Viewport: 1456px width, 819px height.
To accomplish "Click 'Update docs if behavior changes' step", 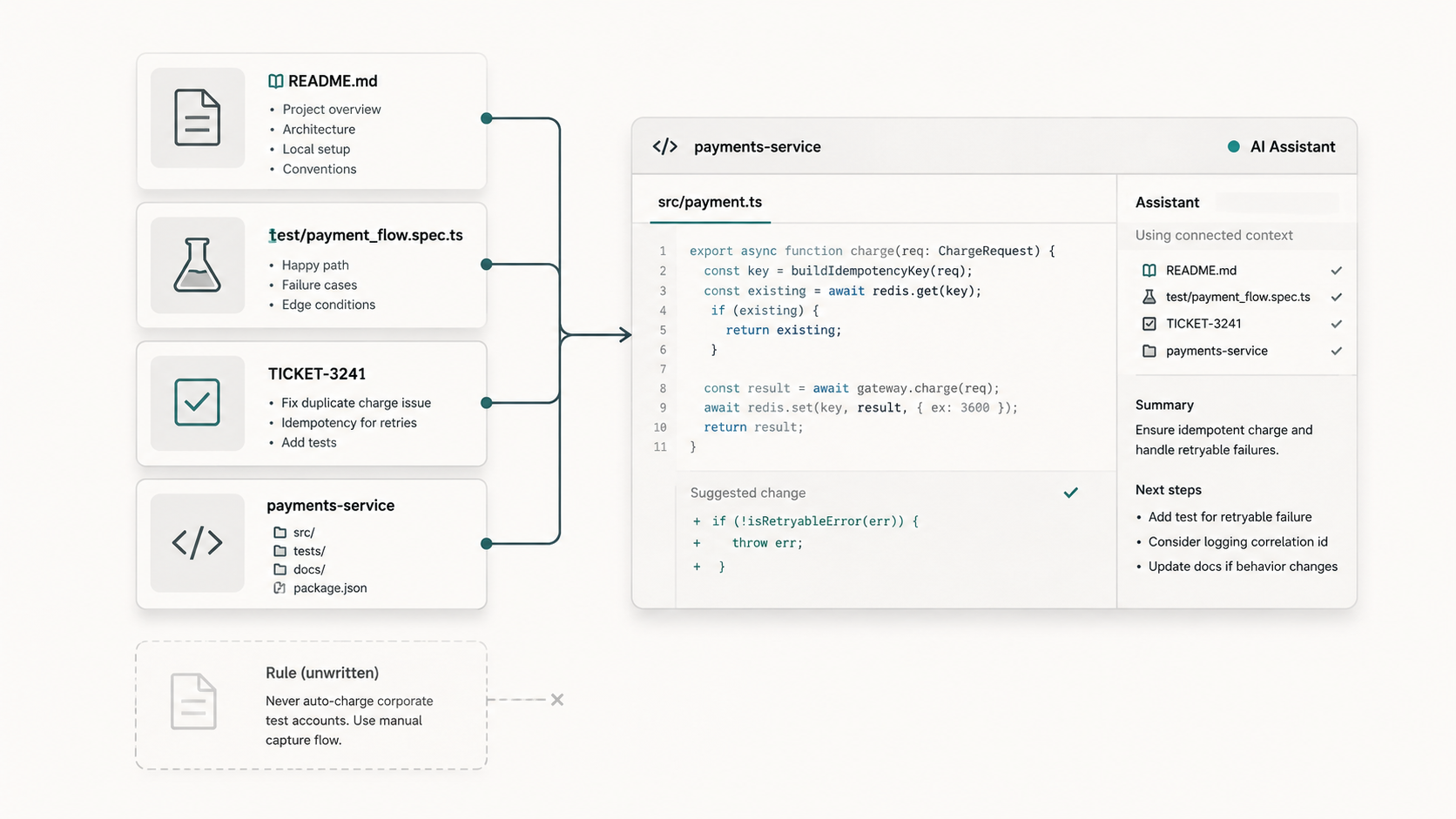I will point(1243,567).
